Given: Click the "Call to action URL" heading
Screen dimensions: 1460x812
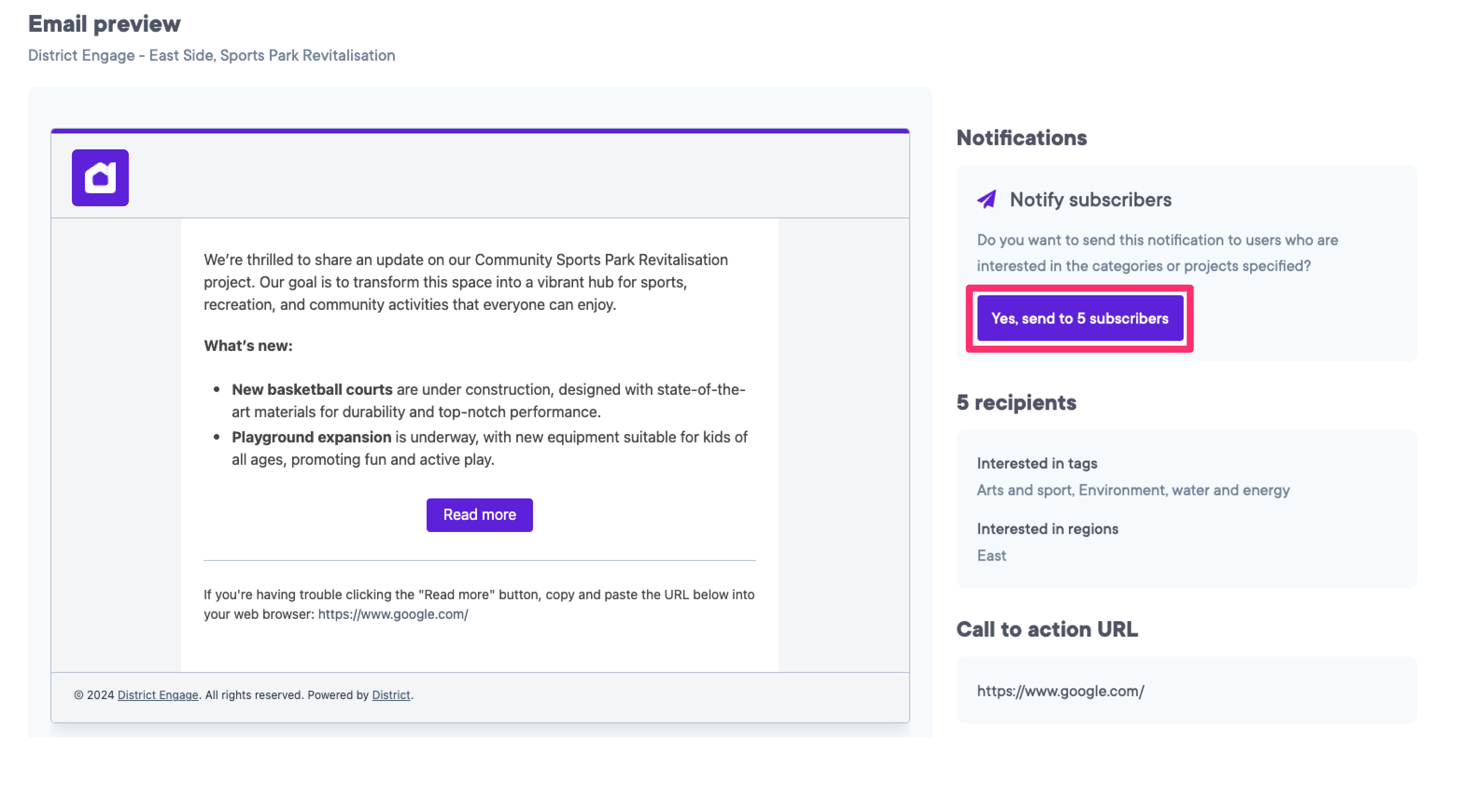Looking at the screenshot, I should coord(1047,630).
